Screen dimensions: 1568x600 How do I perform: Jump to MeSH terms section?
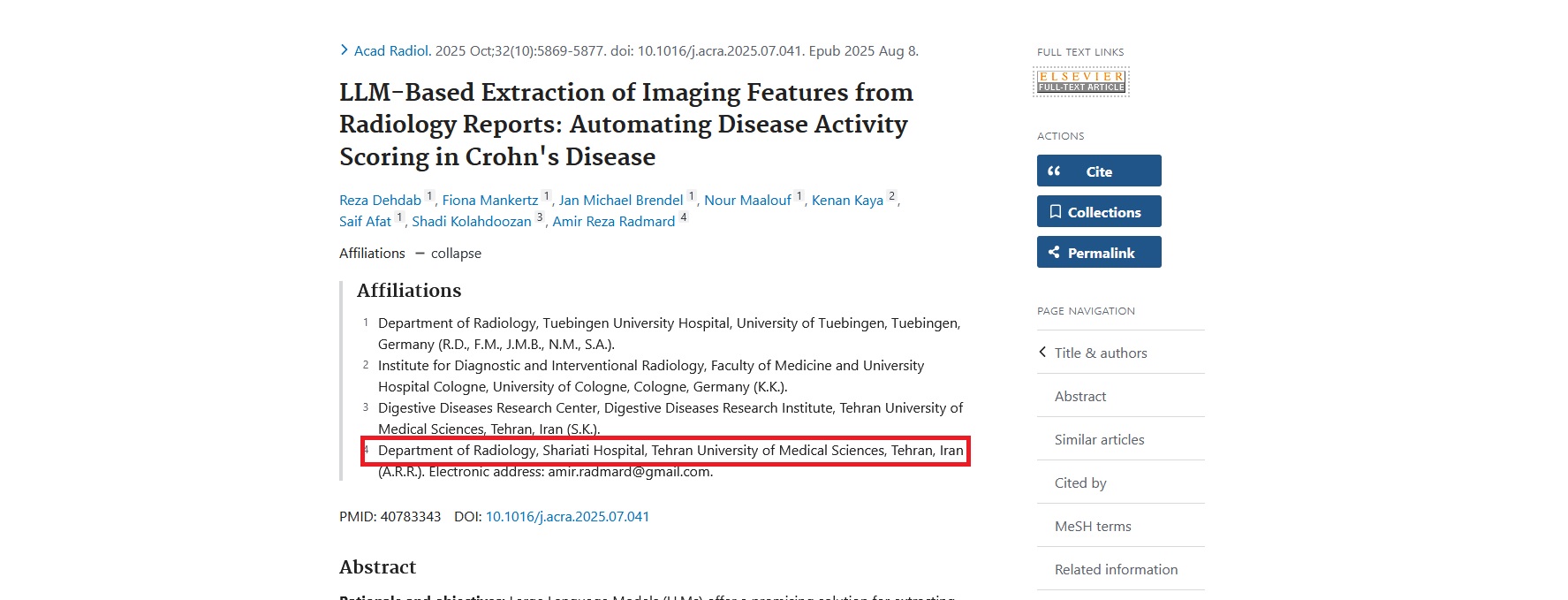click(1092, 527)
